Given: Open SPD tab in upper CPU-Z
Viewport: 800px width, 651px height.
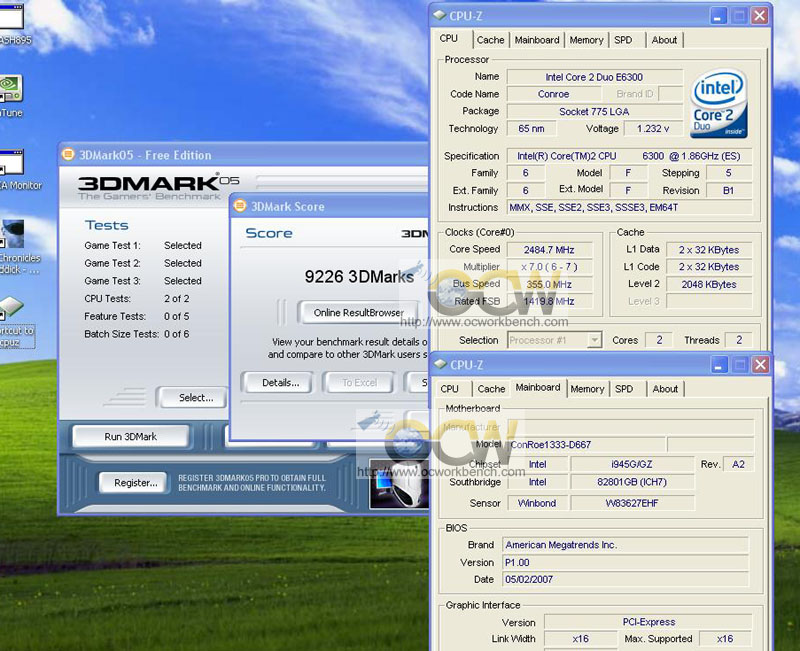Looking at the screenshot, I should pyautogui.click(x=623, y=40).
